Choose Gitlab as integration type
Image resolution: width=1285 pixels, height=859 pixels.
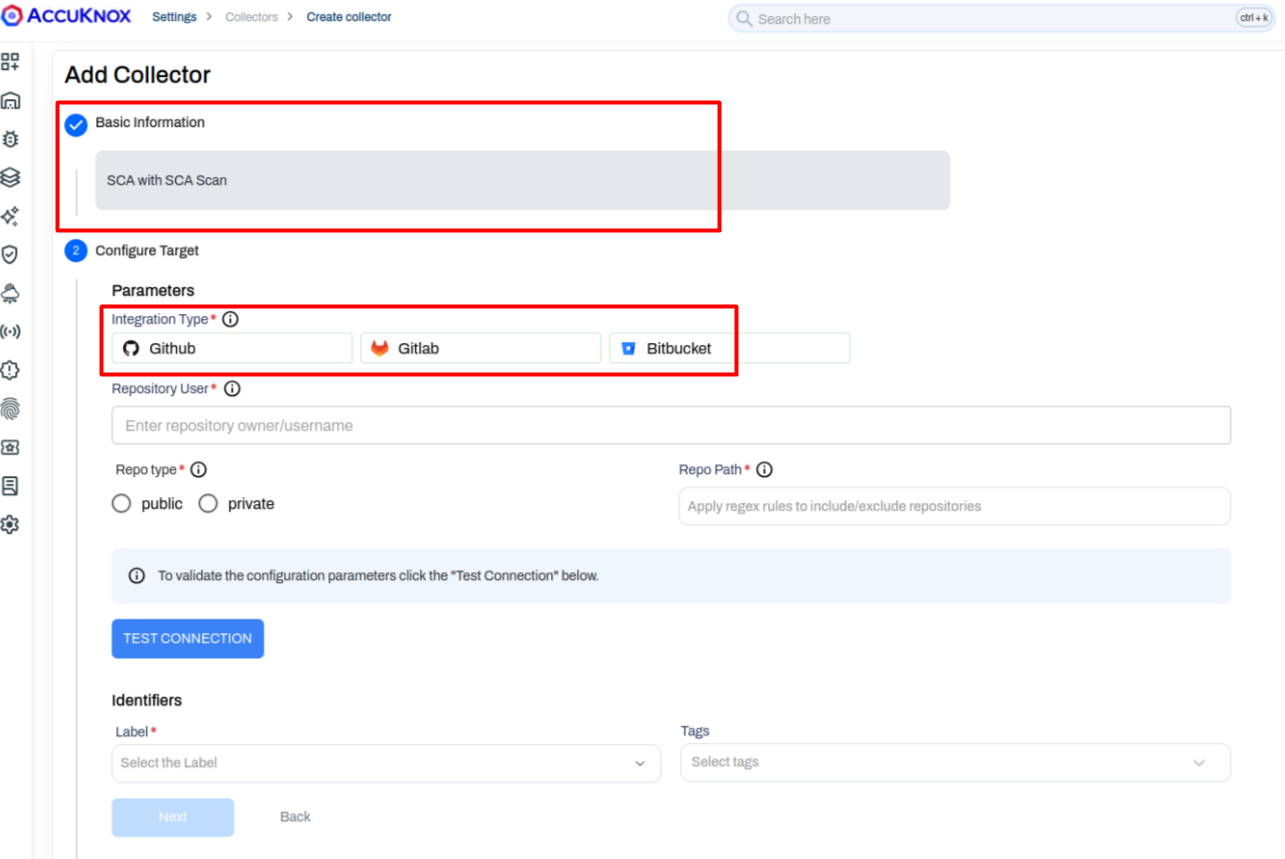[x=480, y=348]
